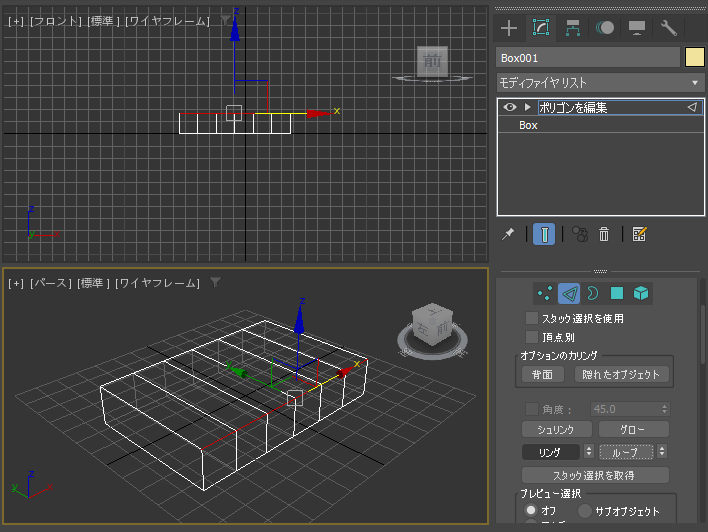The width and height of the screenshot is (708, 532).
Task: Select Element sub-object level
Action: click(641, 293)
